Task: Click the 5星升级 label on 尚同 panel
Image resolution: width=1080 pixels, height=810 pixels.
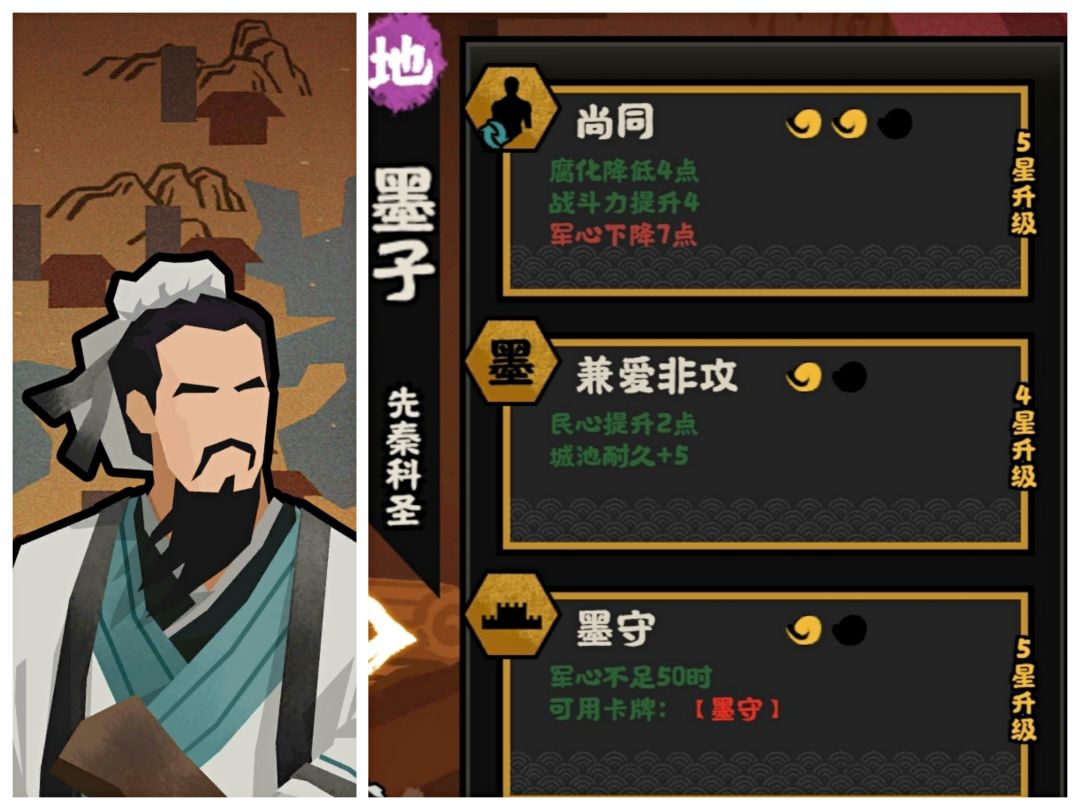Action: coord(1024,183)
